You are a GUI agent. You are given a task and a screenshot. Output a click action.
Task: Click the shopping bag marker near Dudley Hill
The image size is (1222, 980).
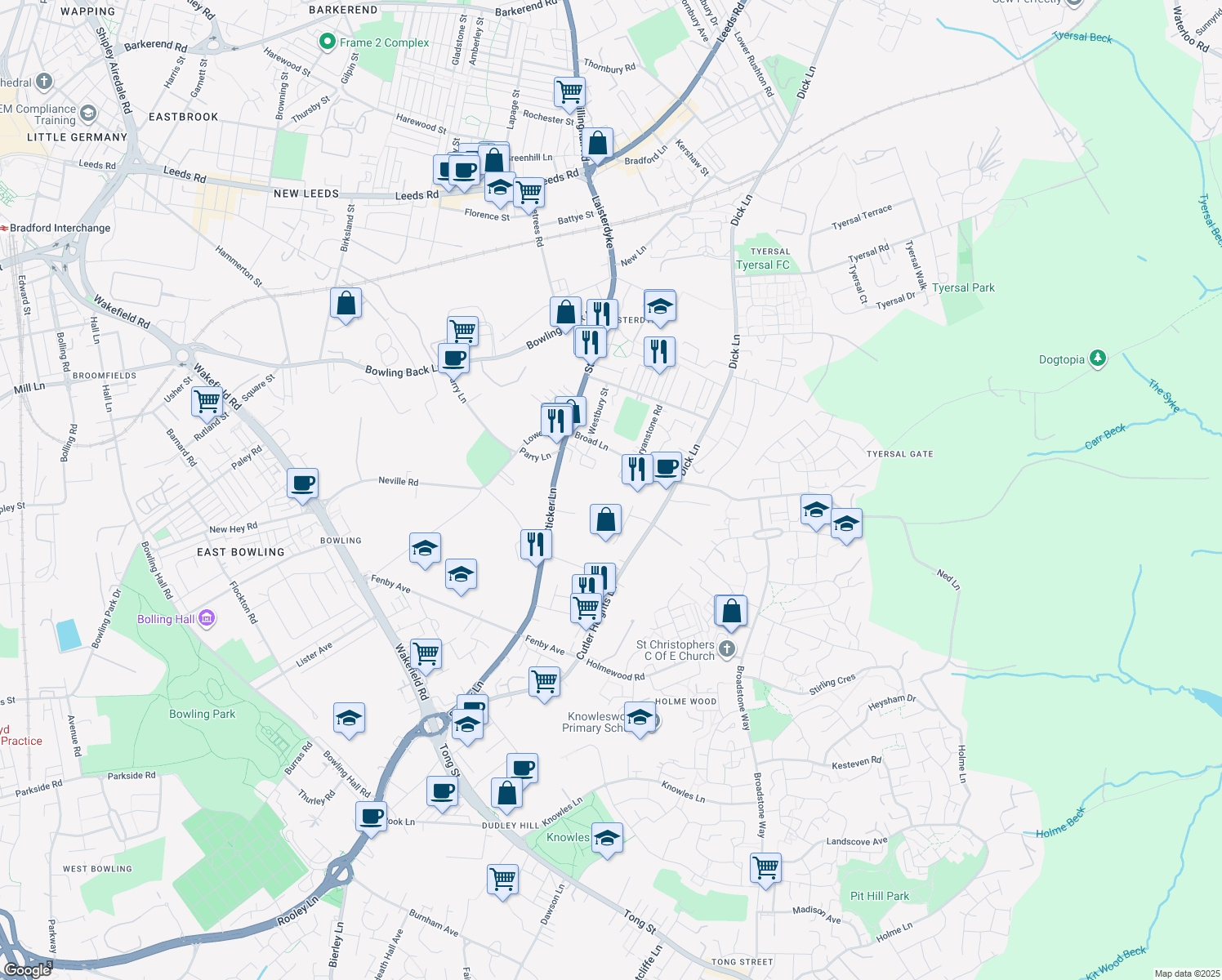pyautogui.click(x=506, y=793)
